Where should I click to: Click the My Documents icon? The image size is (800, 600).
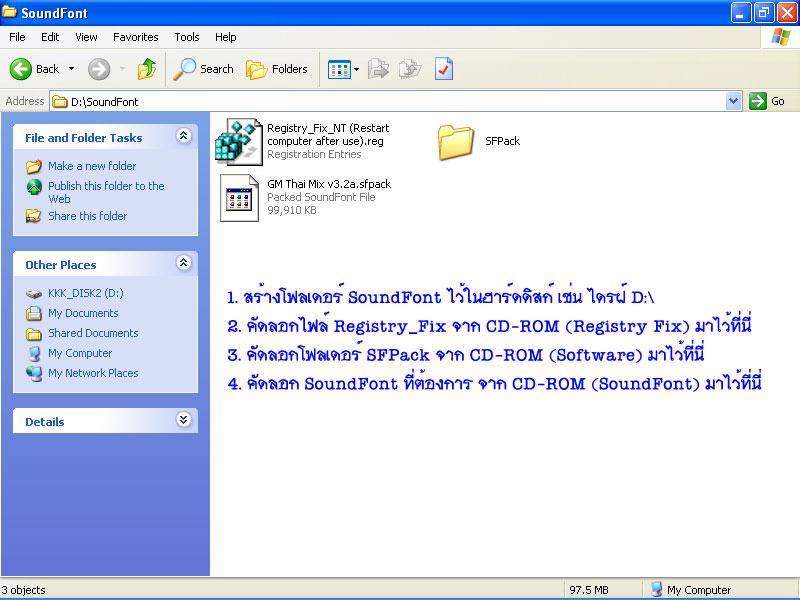coord(34,313)
